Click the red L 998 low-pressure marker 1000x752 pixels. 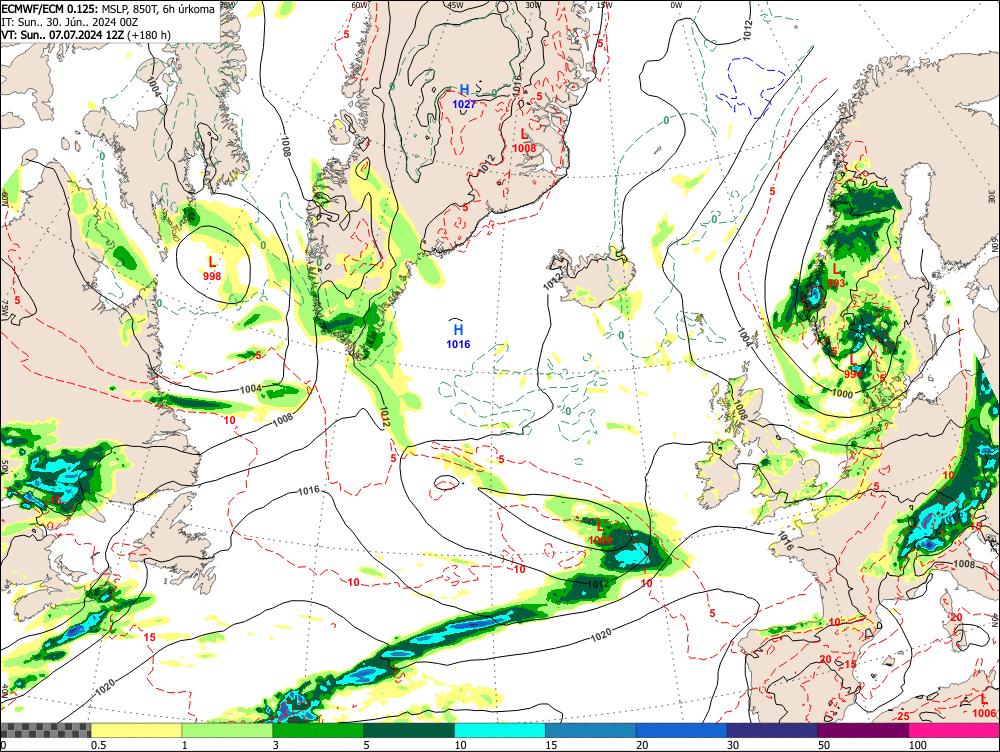[212, 268]
